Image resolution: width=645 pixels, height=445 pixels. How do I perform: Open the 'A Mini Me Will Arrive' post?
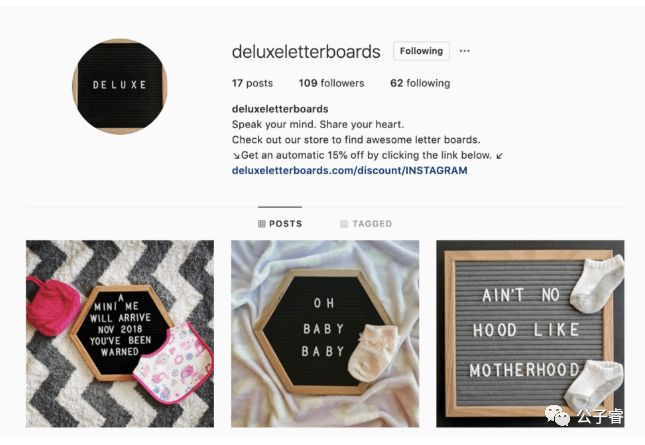click(x=120, y=334)
